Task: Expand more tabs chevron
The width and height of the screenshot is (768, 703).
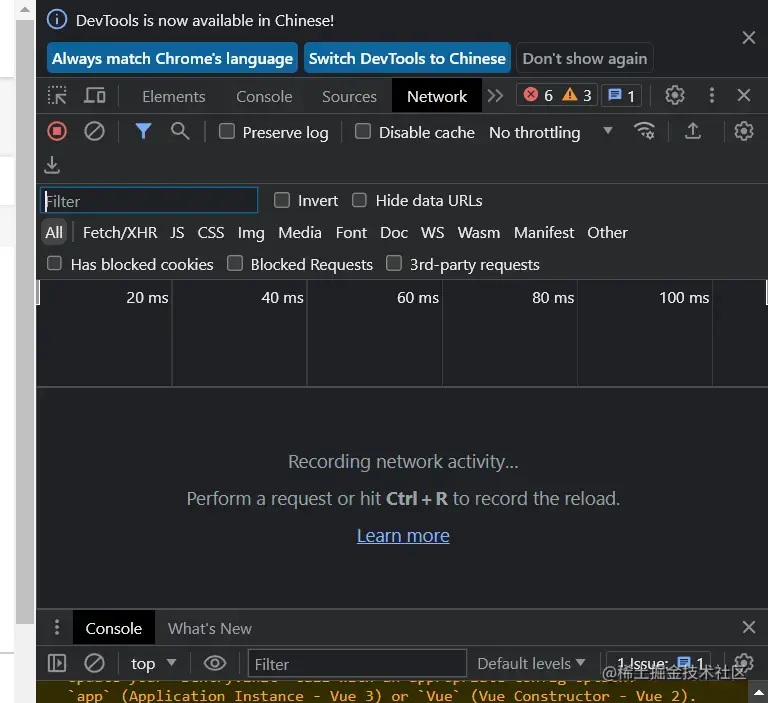Action: tap(495, 96)
